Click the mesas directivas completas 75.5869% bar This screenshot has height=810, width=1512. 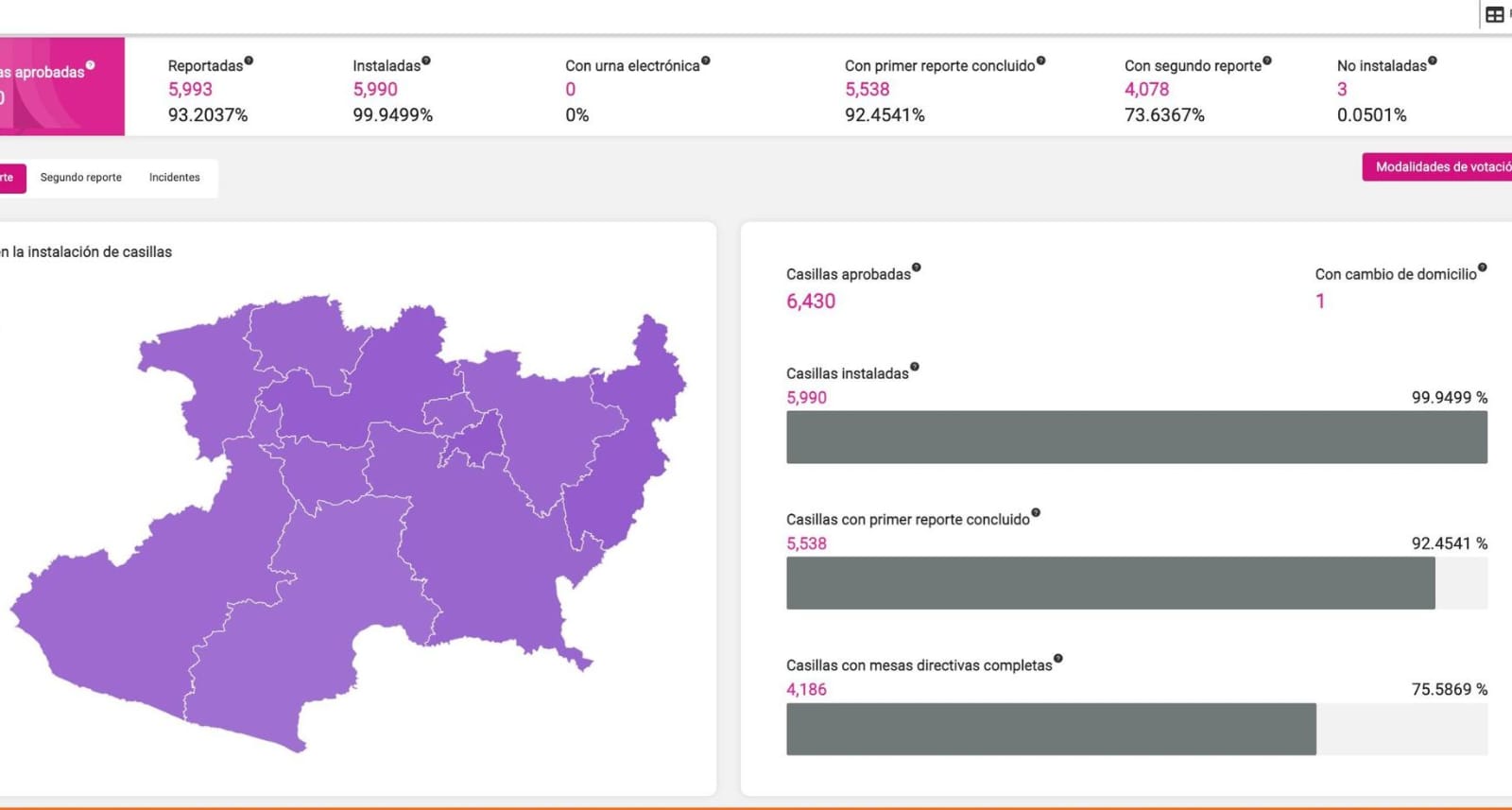click(1051, 729)
